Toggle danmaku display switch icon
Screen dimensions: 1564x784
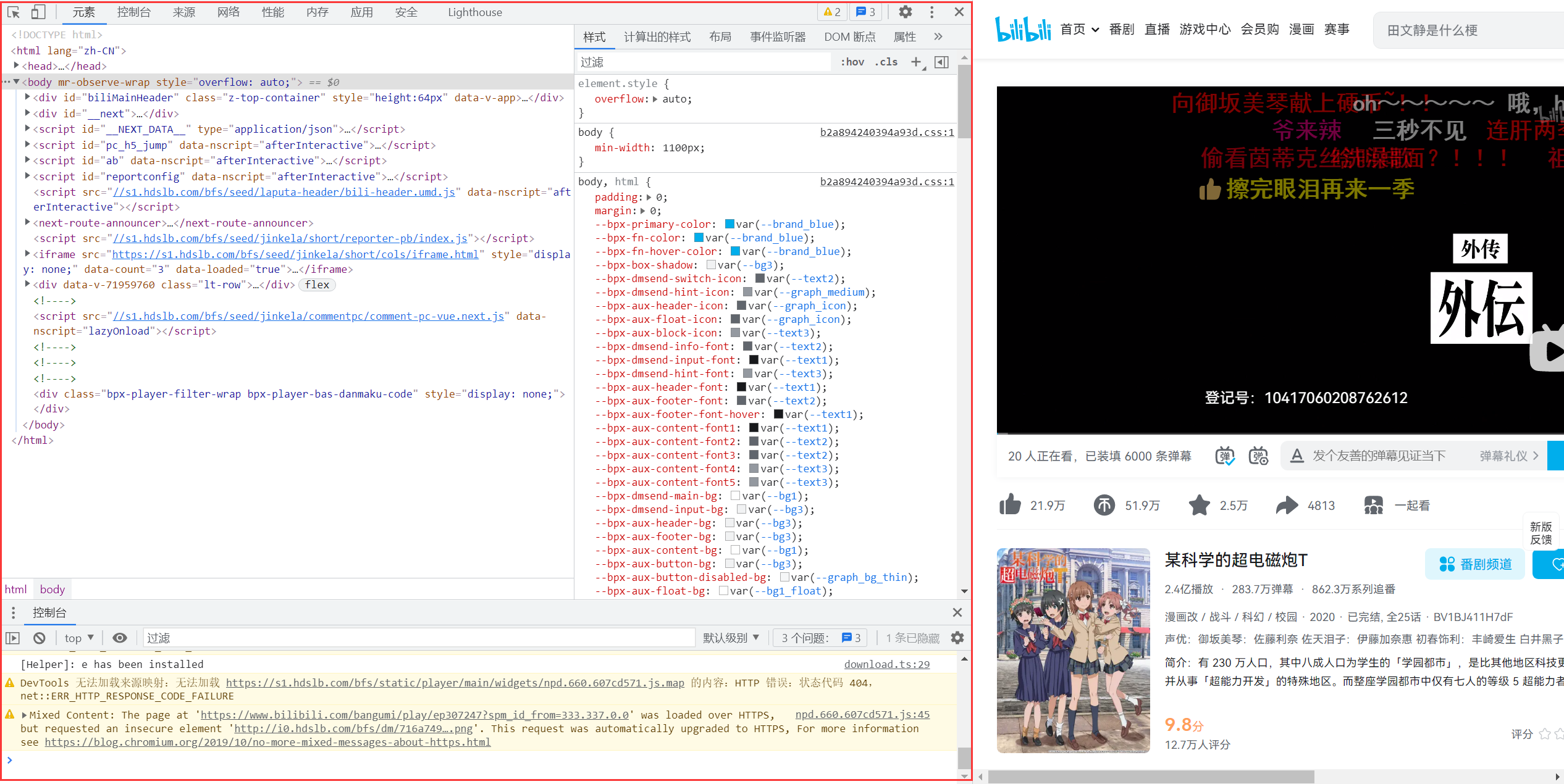(1225, 456)
